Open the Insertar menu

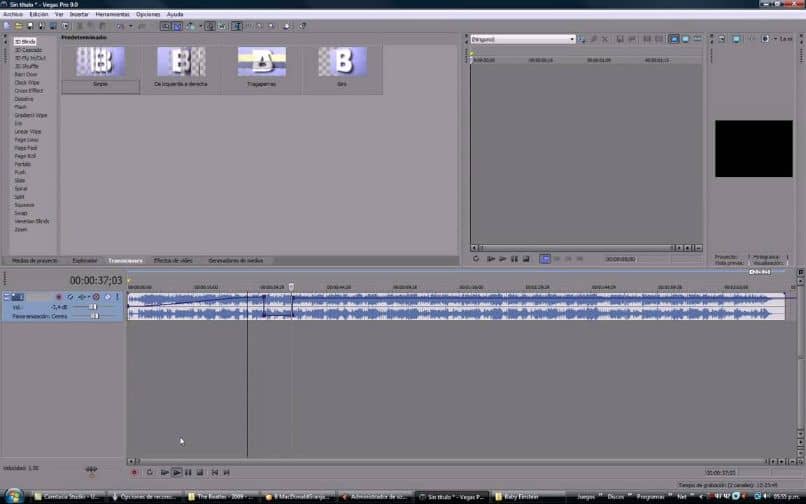click(x=79, y=14)
